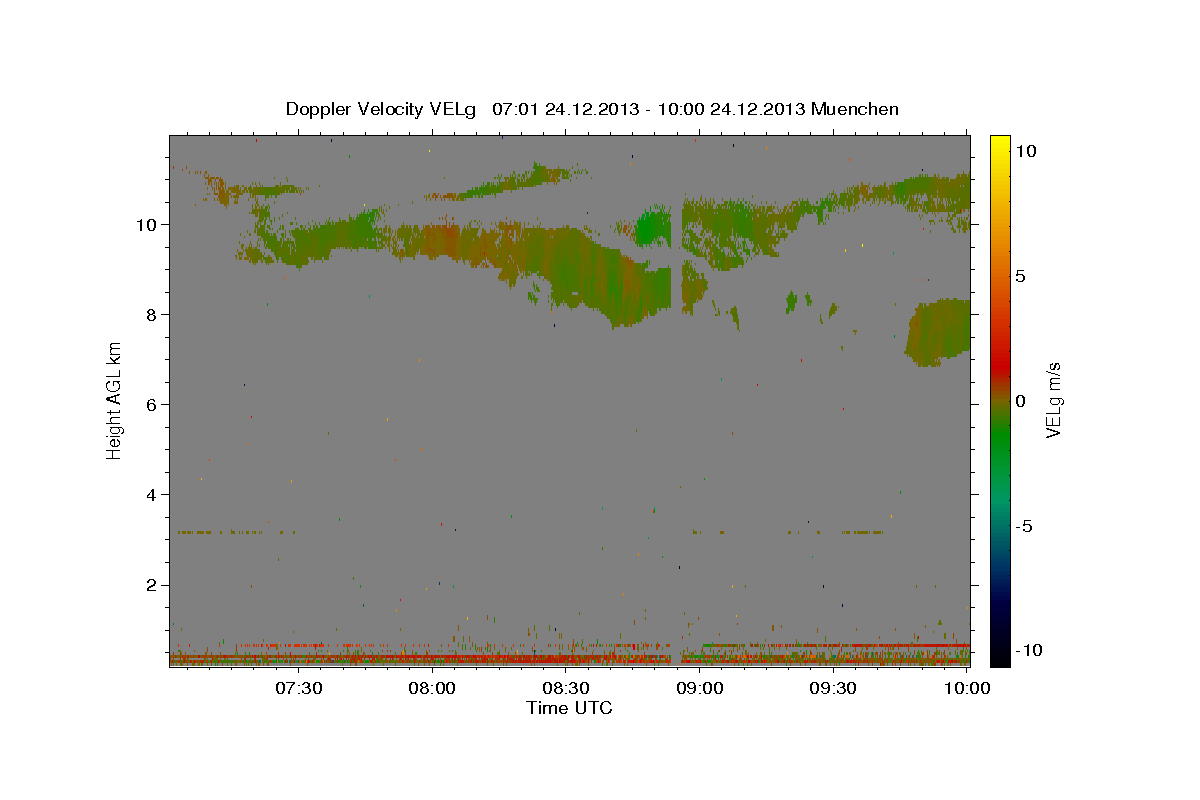Click the colorbar tick label 5
This screenshot has height=800, width=1200.
tap(1023, 275)
